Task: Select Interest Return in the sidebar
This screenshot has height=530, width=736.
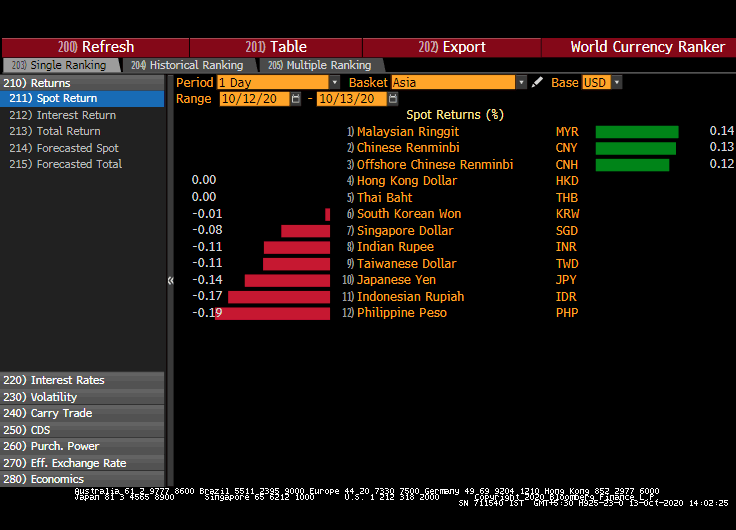Action: pos(76,115)
